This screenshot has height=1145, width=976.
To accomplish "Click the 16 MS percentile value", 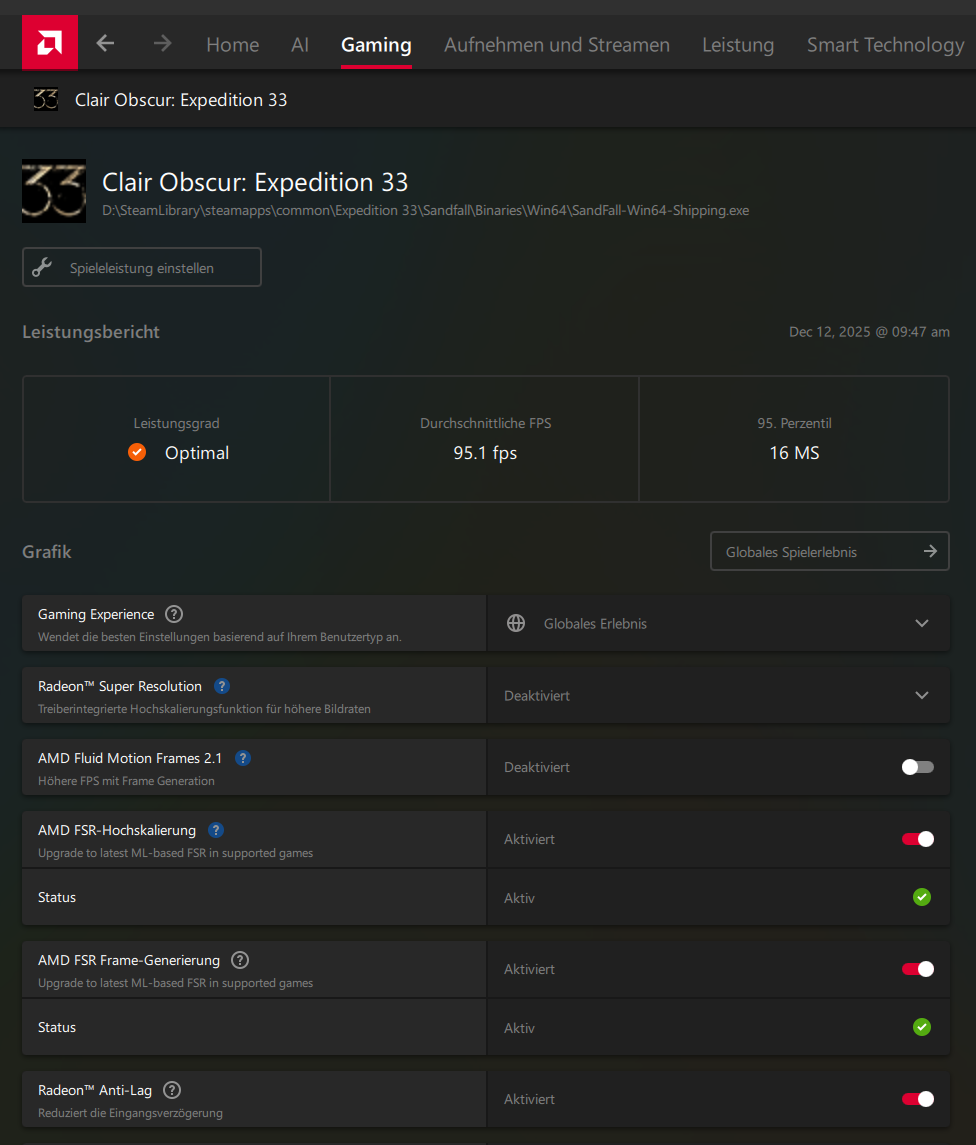I will click(794, 453).
